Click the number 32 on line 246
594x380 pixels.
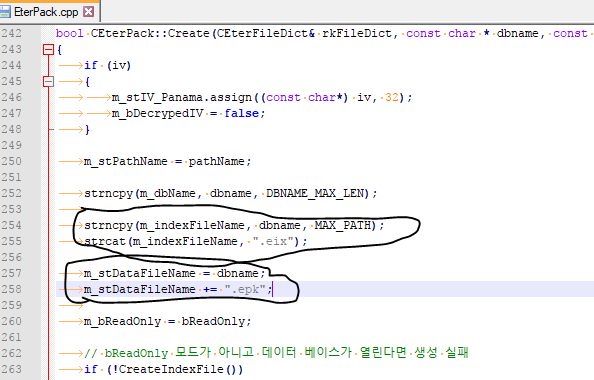(x=392, y=98)
